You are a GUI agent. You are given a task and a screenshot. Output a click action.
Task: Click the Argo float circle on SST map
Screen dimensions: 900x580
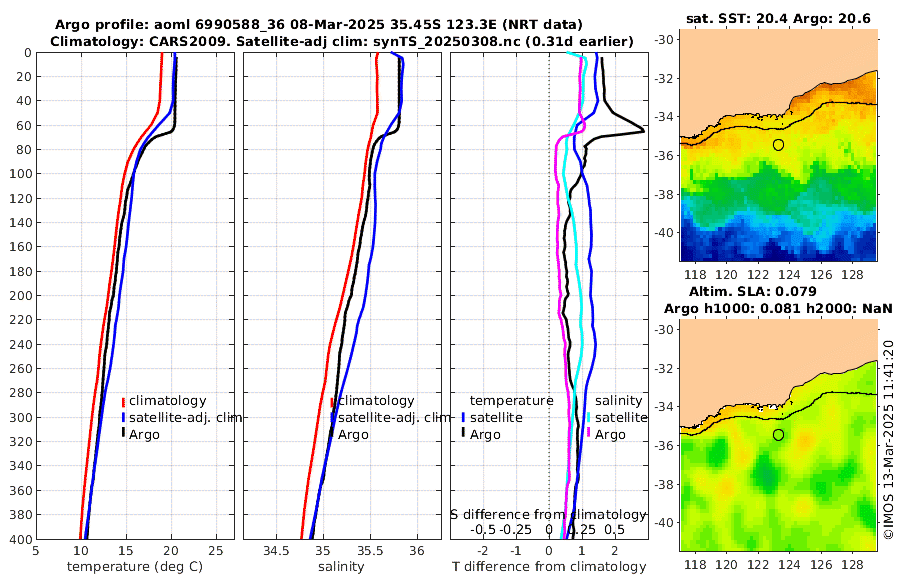click(778, 145)
